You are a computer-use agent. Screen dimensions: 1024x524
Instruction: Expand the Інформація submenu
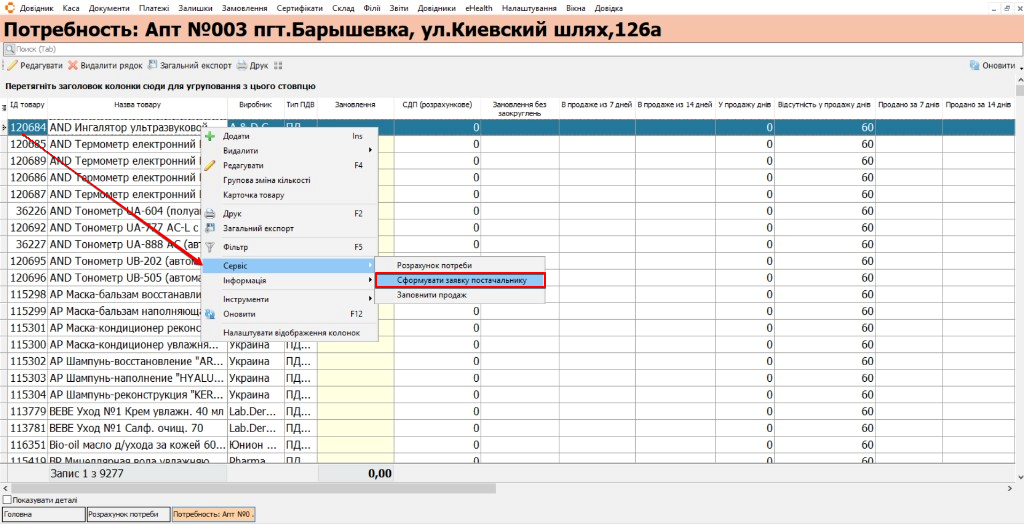(x=289, y=280)
